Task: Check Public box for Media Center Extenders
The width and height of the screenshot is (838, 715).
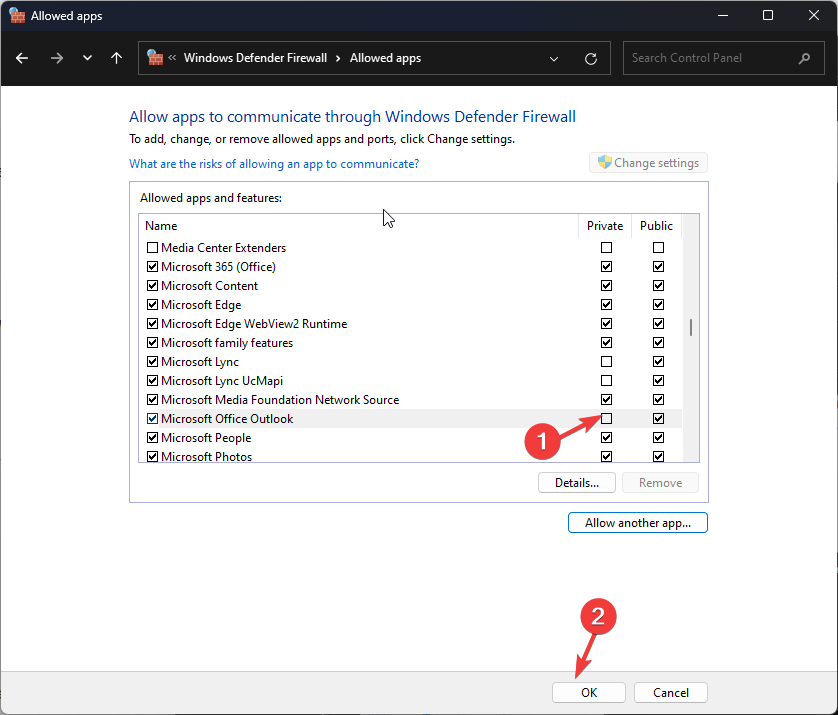Action: [658, 247]
